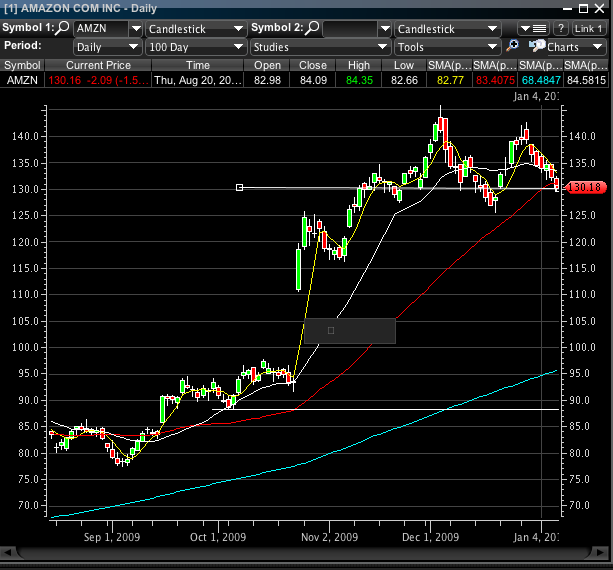Click the horizontal chart scrollbar track
The image size is (613, 570).
(x=300, y=552)
